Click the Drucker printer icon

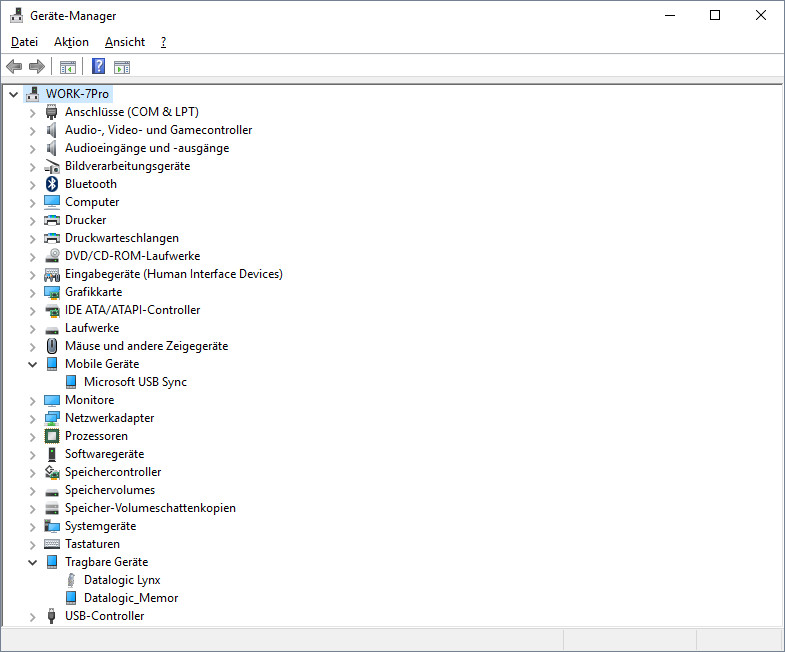(52, 220)
